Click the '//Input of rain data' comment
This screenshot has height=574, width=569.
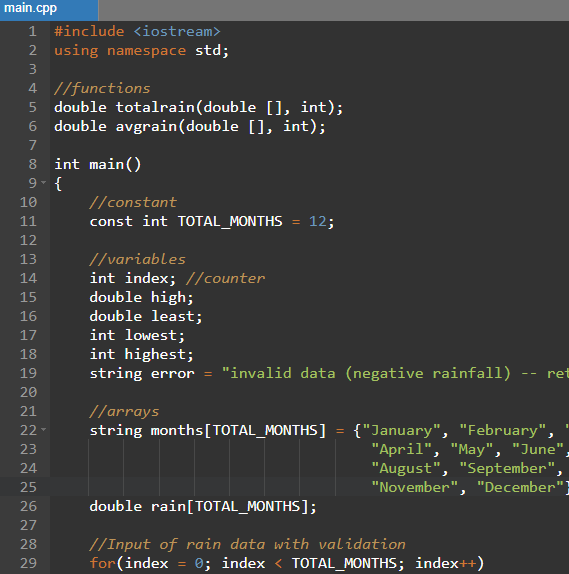click(x=248, y=545)
